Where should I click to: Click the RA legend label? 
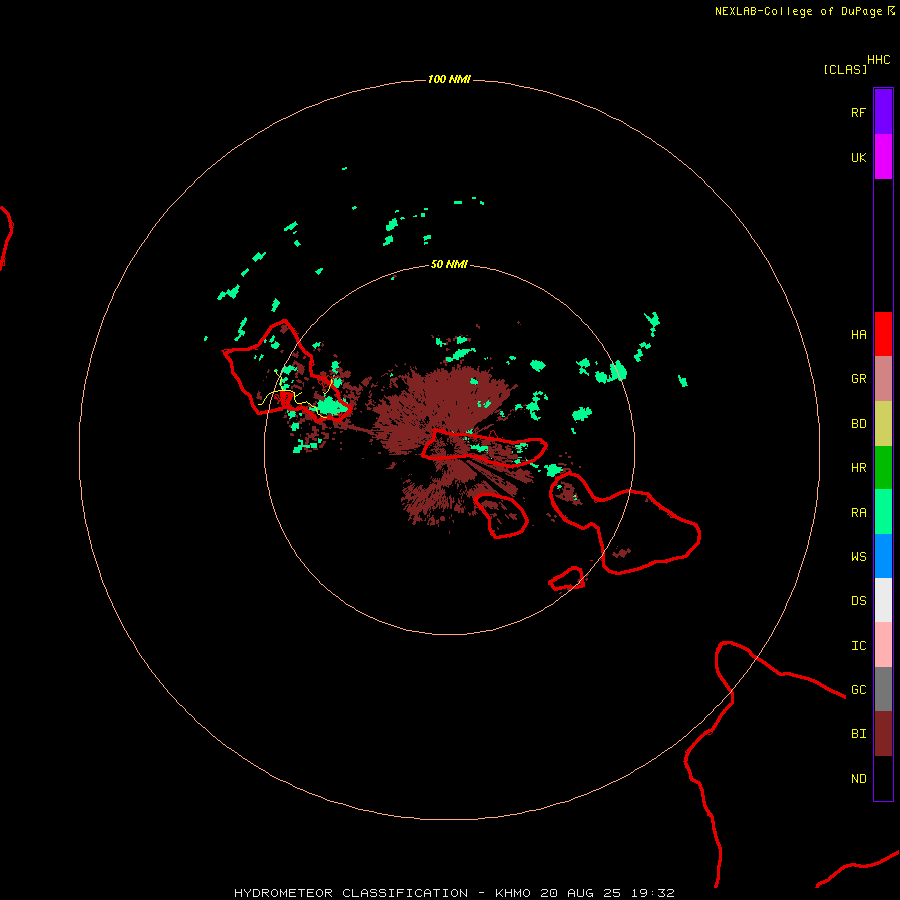tap(858, 513)
